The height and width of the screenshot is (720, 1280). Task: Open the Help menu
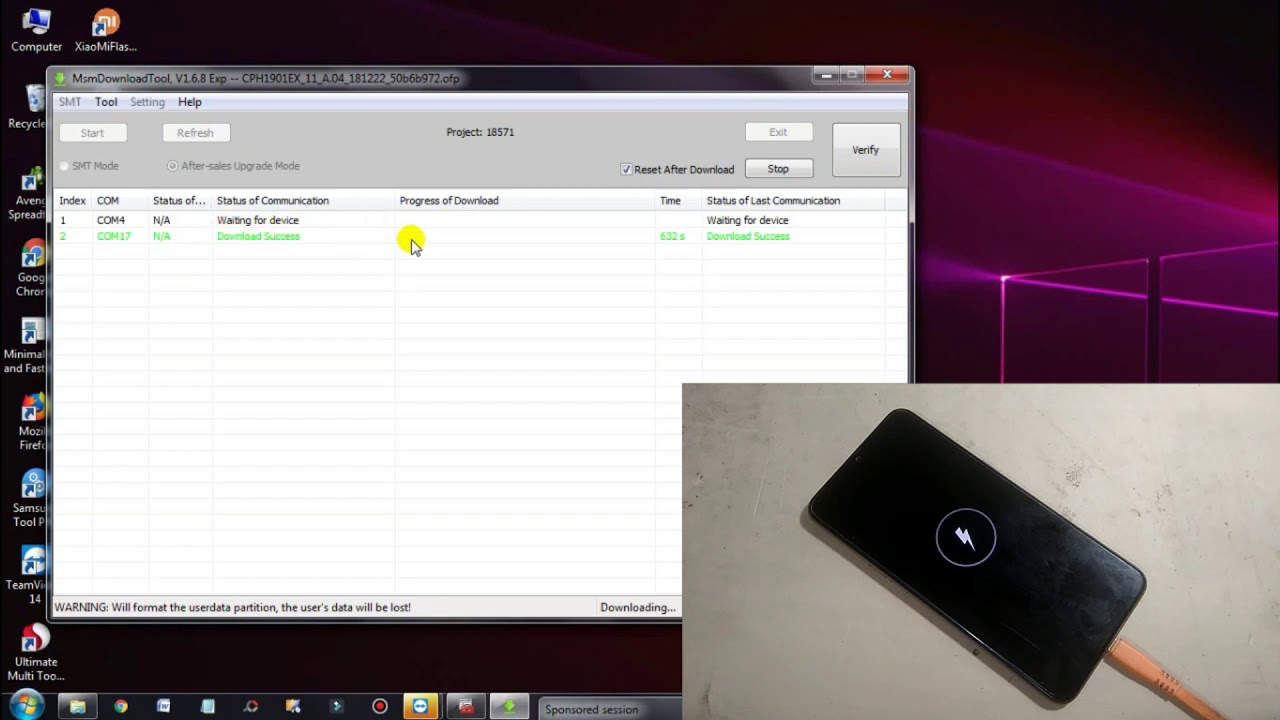click(190, 102)
